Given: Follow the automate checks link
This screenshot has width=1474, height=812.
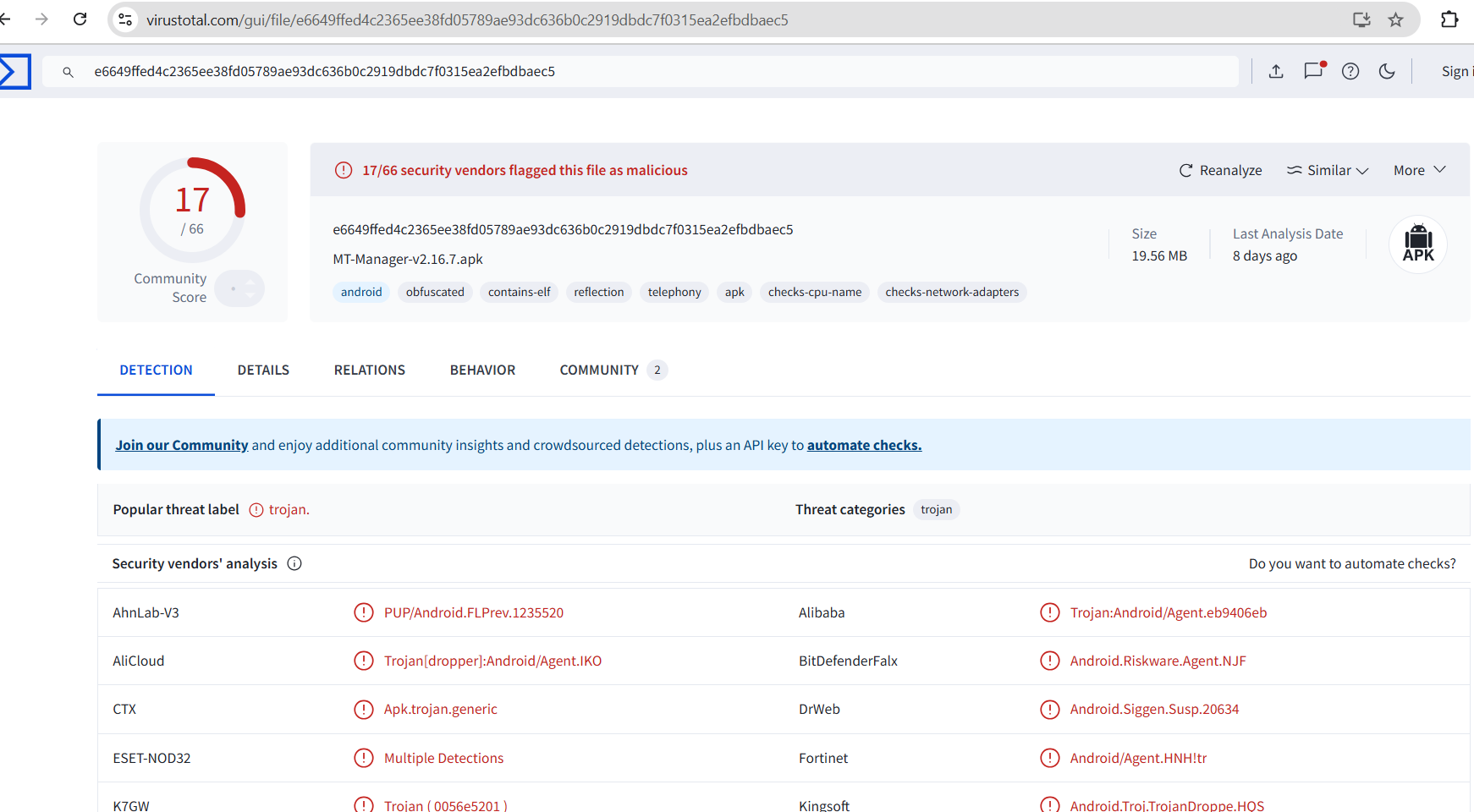Looking at the screenshot, I should coord(864,445).
